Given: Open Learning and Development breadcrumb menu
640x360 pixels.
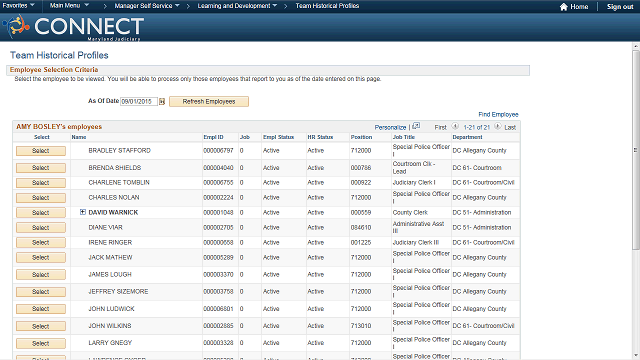Looking at the screenshot, I should 237,6.
